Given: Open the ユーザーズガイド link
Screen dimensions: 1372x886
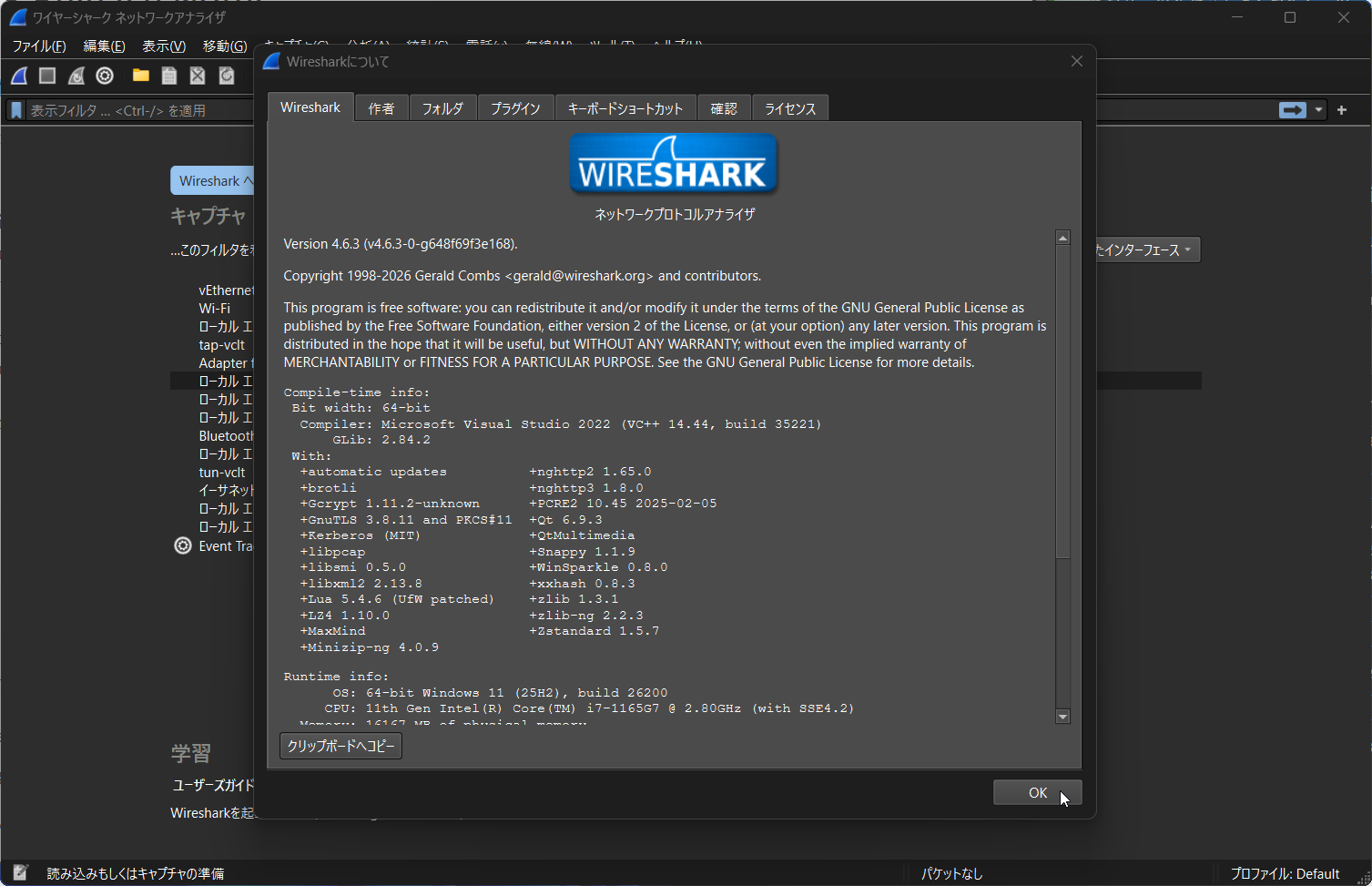Looking at the screenshot, I should pos(211,785).
